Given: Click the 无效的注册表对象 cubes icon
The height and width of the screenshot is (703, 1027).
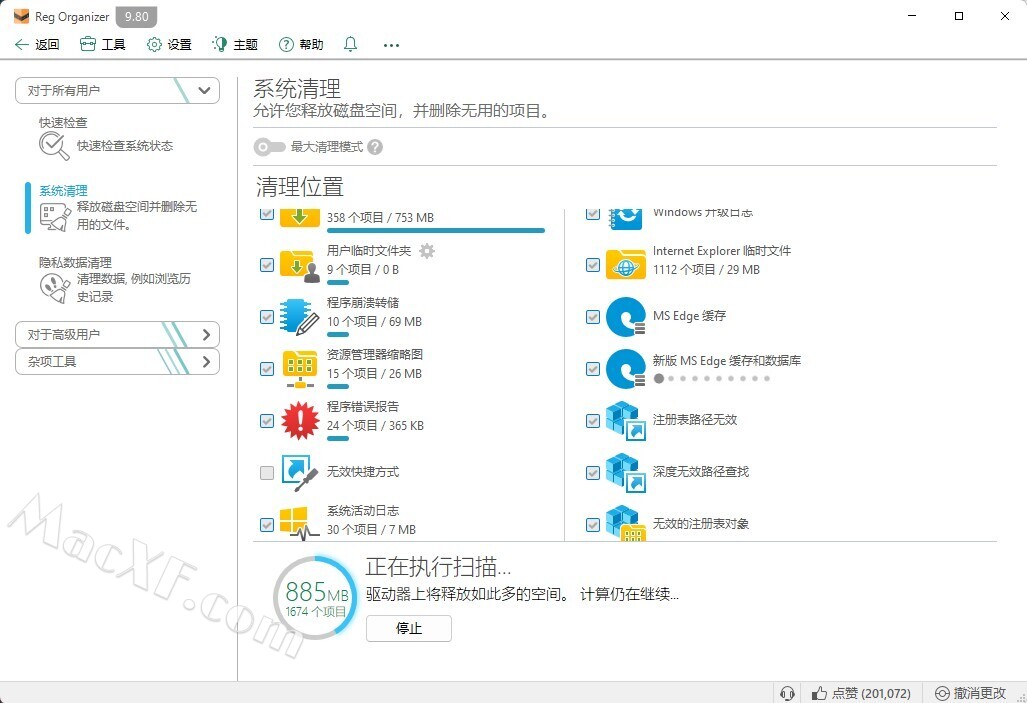Looking at the screenshot, I should pos(626,523).
